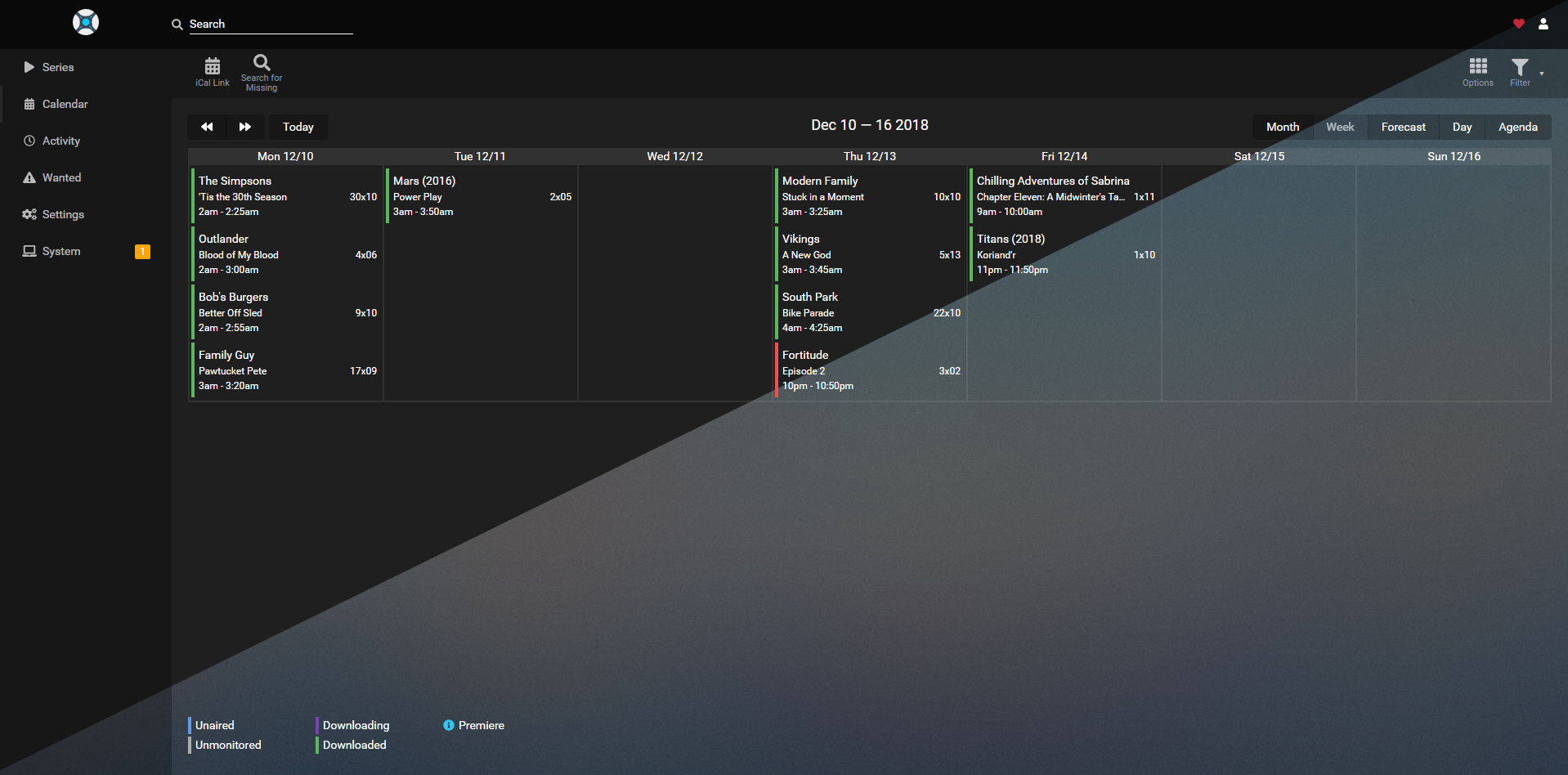Open the Fortitude Episode 2 entry

click(x=870, y=370)
